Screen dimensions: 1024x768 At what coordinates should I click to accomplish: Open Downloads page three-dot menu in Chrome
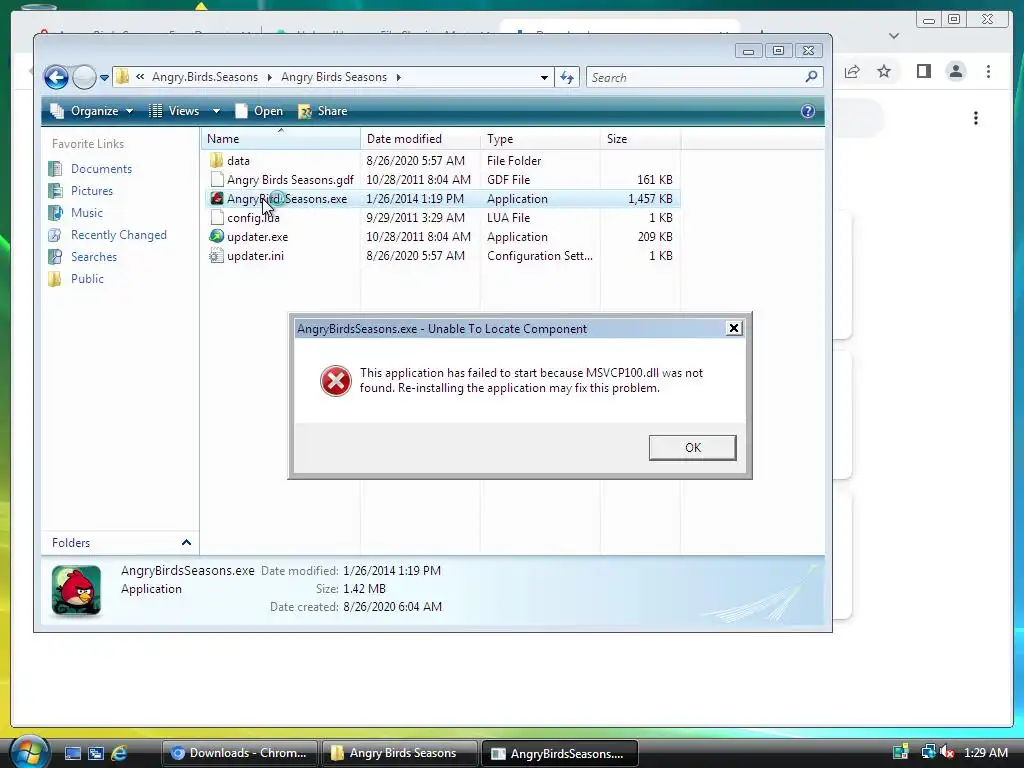click(x=976, y=118)
